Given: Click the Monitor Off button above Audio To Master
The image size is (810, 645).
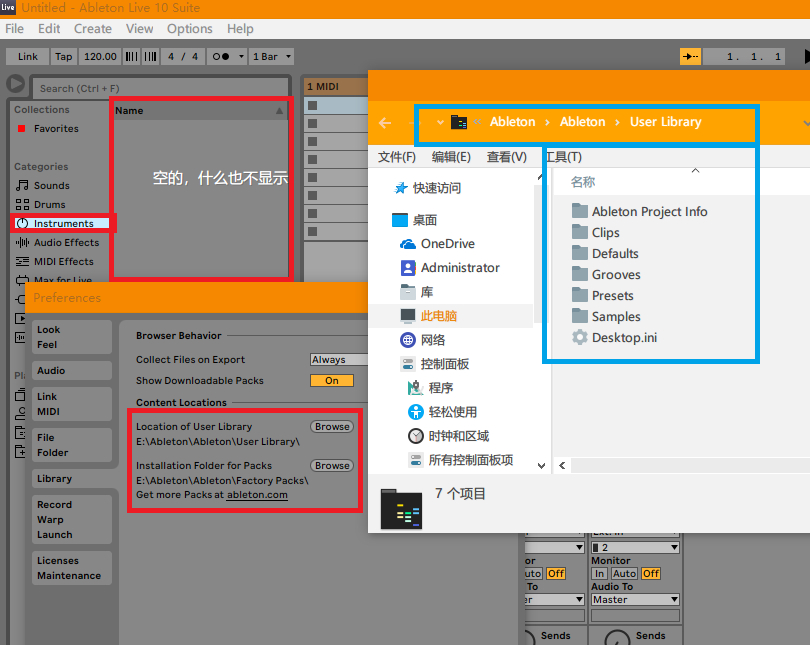Looking at the screenshot, I should pyautogui.click(x=651, y=574).
